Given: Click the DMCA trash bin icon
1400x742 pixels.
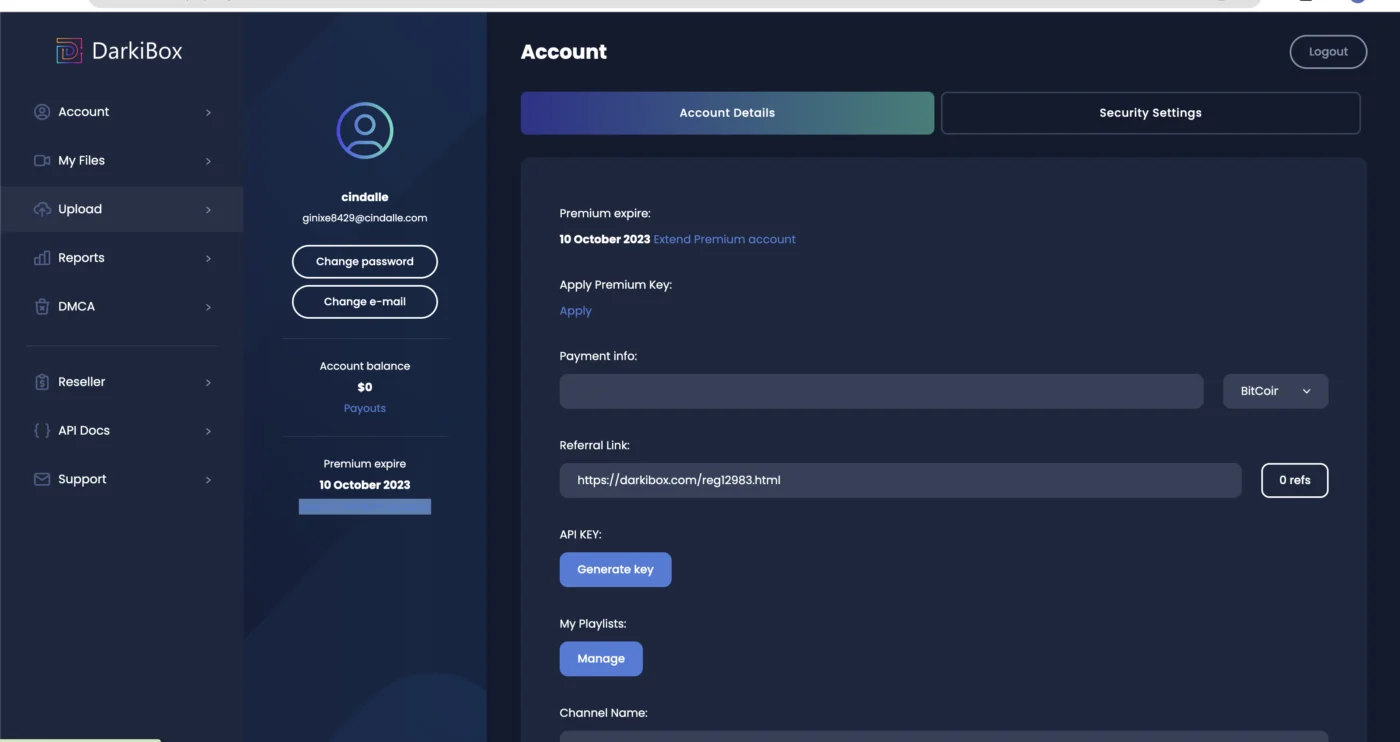Looking at the screenshot, I should 42,307.
